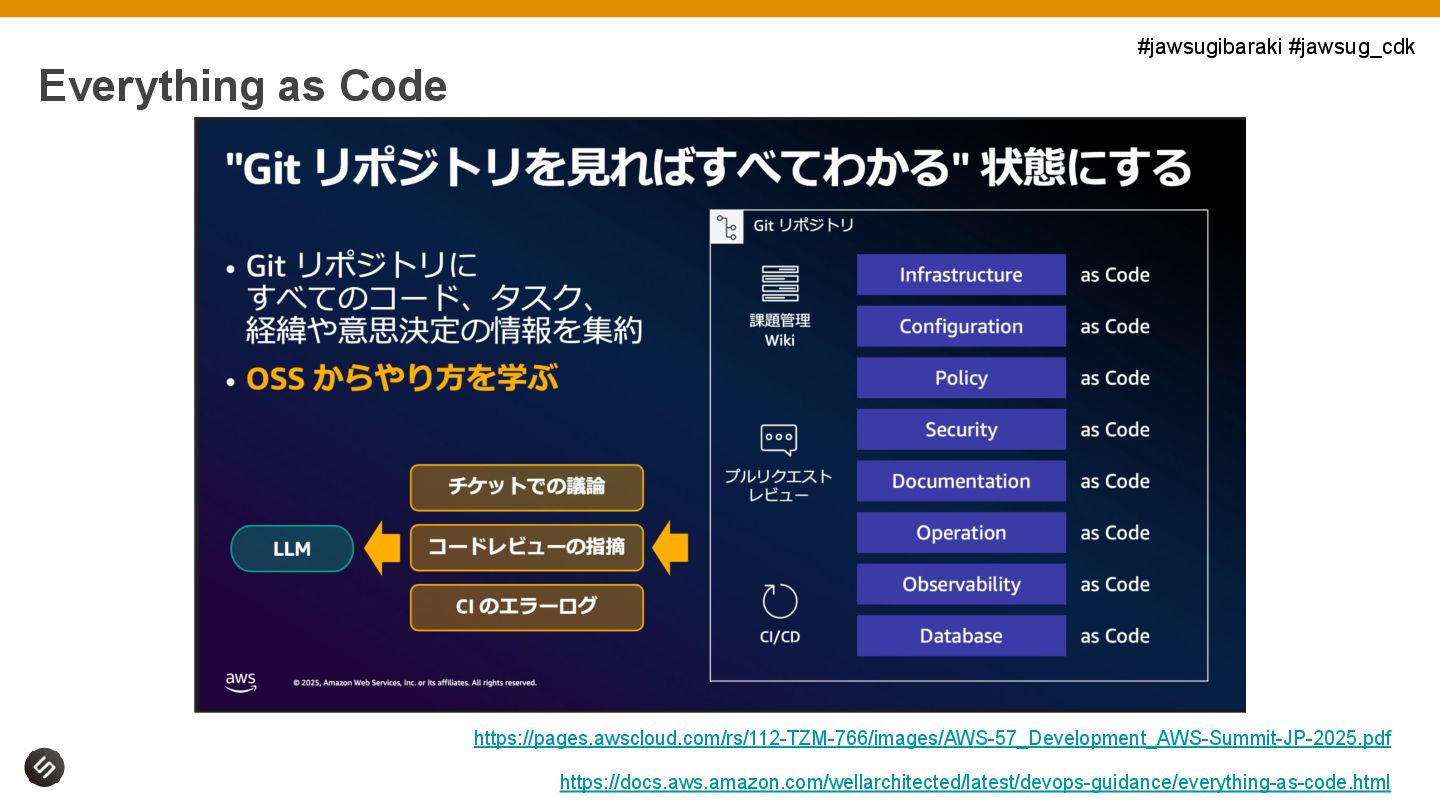This screenshot has height=810, width=1440.
Task: Click the Speaker Deck logo icon
Action: tap(44, 767)
